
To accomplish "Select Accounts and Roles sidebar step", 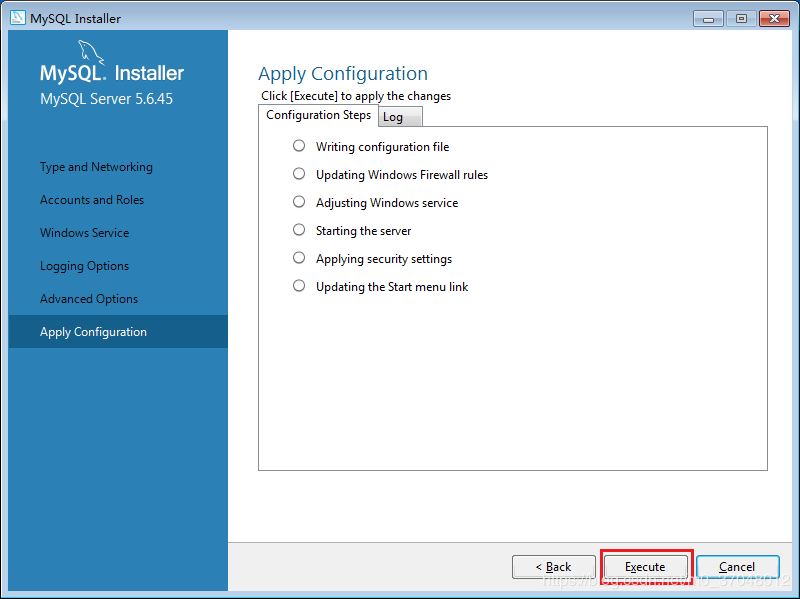I will pyautogui.click(x=92, y=200).
